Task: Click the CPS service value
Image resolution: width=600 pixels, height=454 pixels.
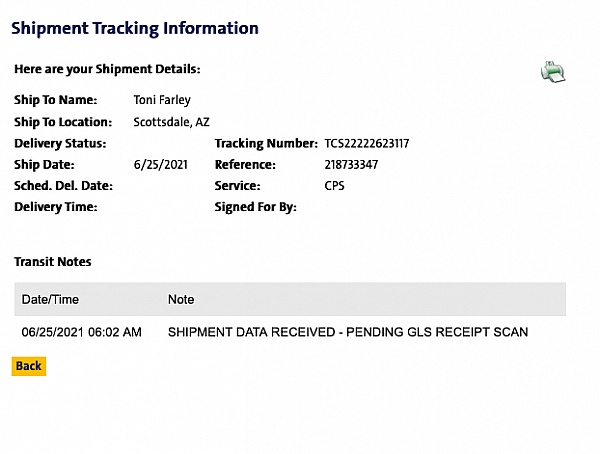Action: click(x=335, y=186)
